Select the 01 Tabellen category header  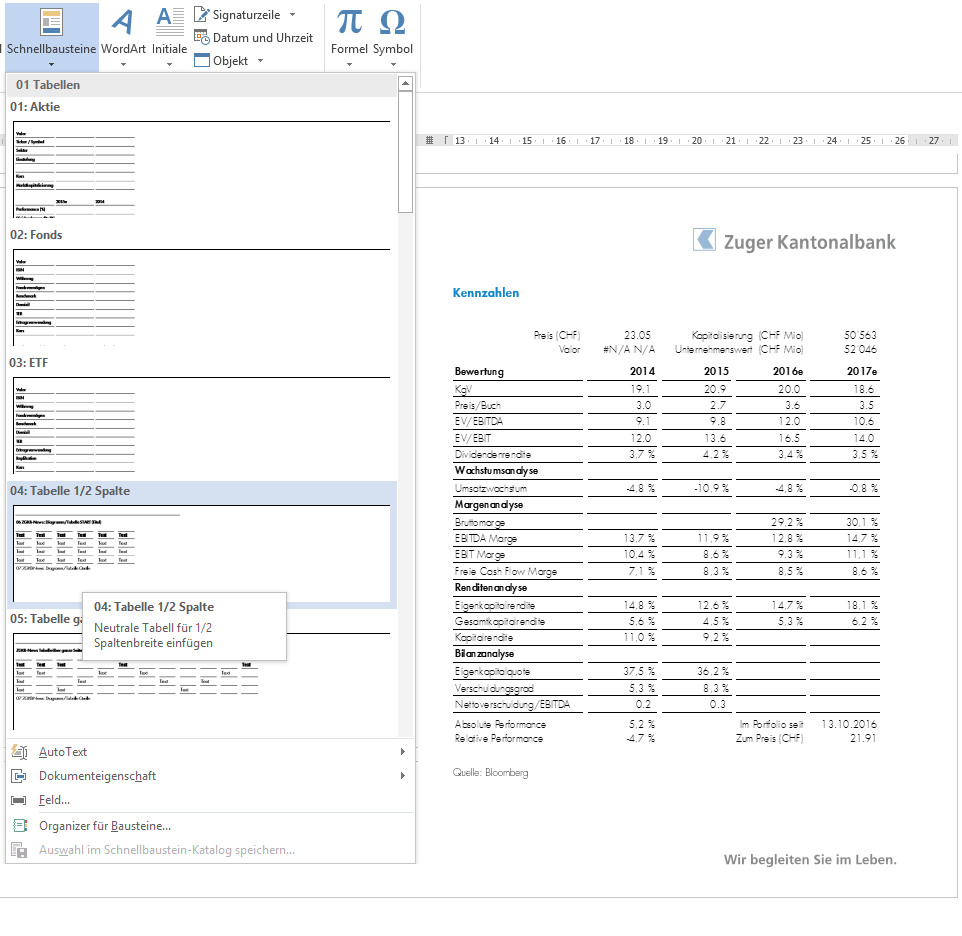pos(202,85)
